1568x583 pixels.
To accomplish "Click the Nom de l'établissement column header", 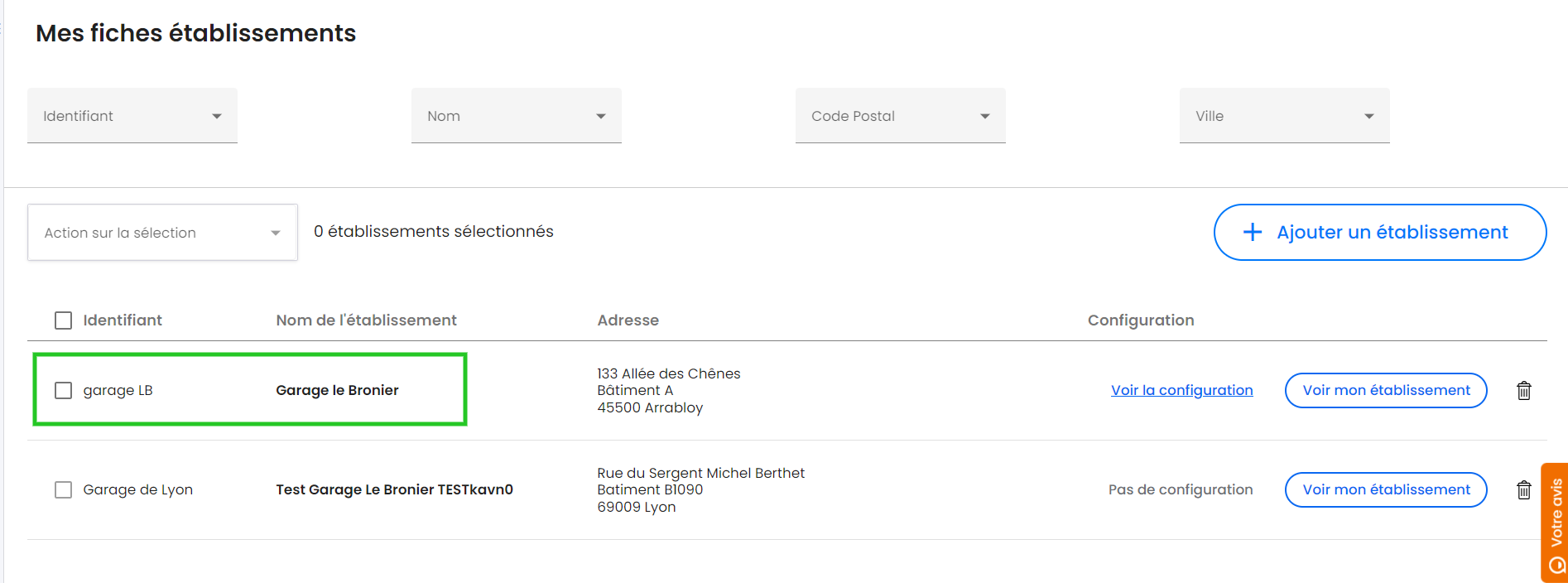I will [366, 320].
